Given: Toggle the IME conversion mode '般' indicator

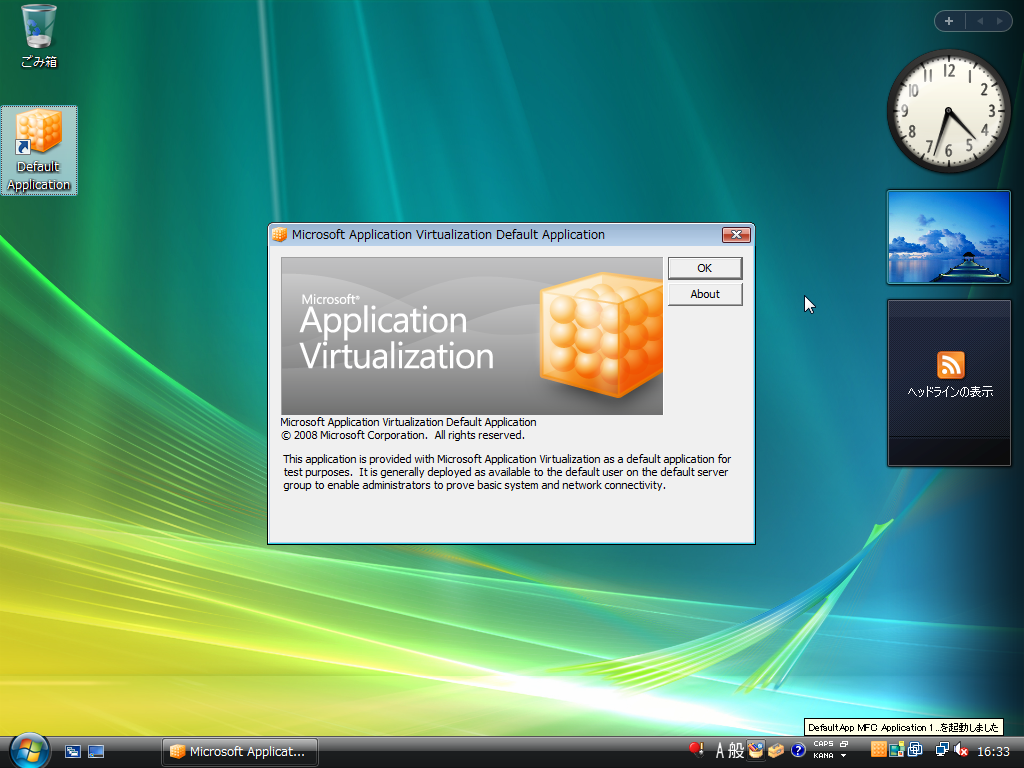Looking at the screenshot, I should click(736, 750).
